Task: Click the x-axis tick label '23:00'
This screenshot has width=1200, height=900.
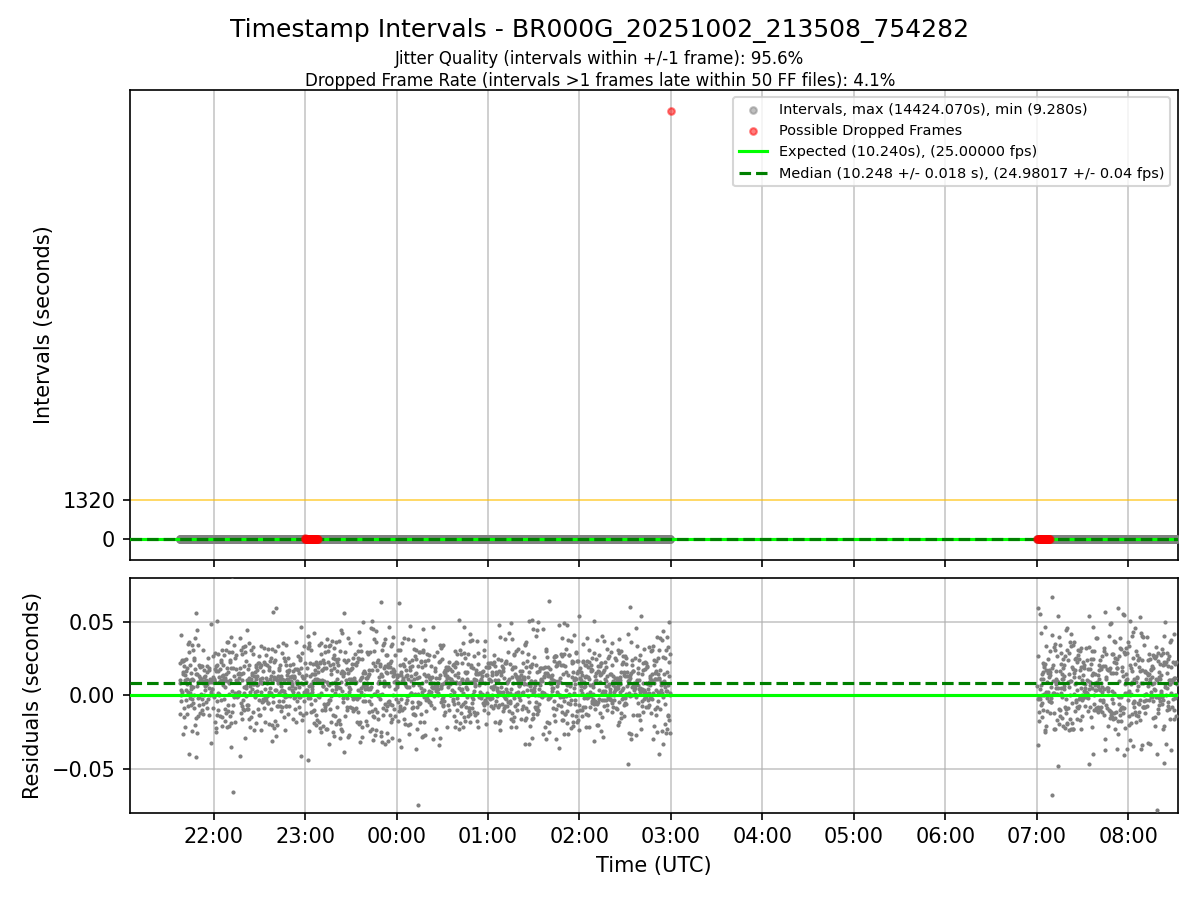Action: pos(305,835)
